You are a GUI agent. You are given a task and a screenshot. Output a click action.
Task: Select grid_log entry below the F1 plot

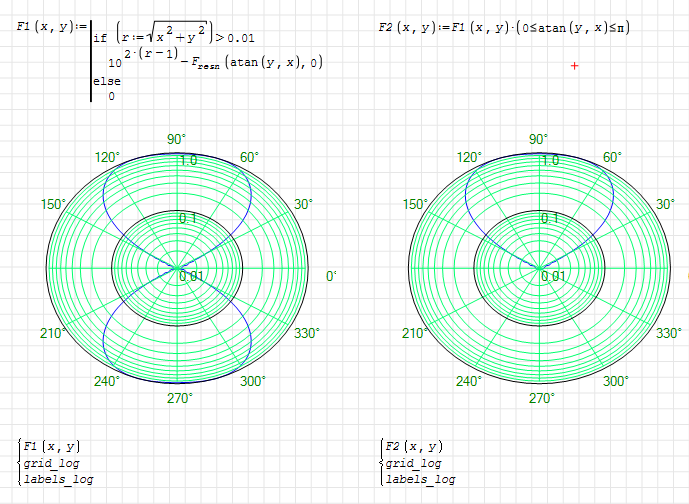[x=51, y=463]
